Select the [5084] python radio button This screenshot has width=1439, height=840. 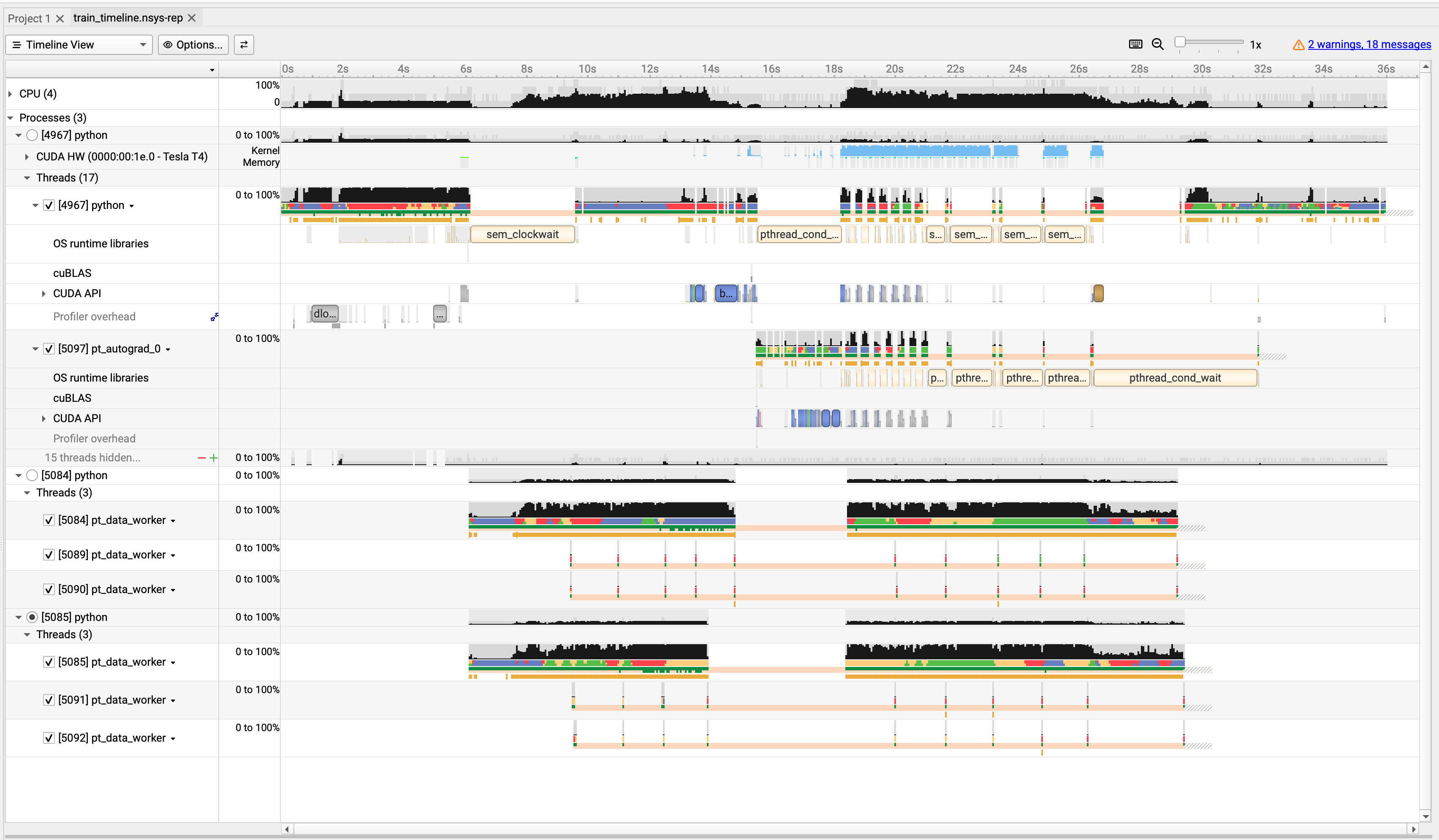[x=32, y=475]
